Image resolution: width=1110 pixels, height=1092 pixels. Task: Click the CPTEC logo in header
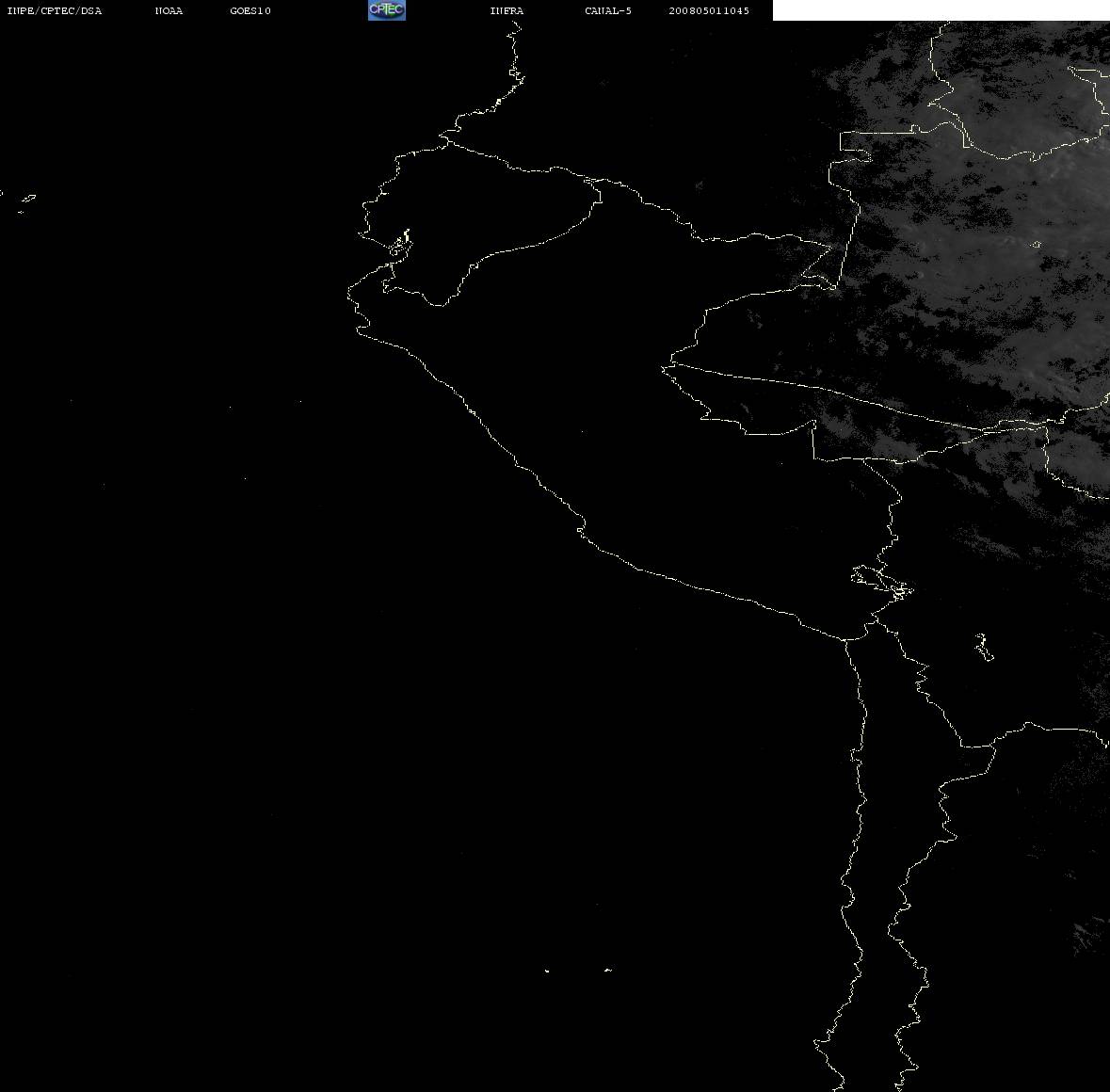point(387,10)
